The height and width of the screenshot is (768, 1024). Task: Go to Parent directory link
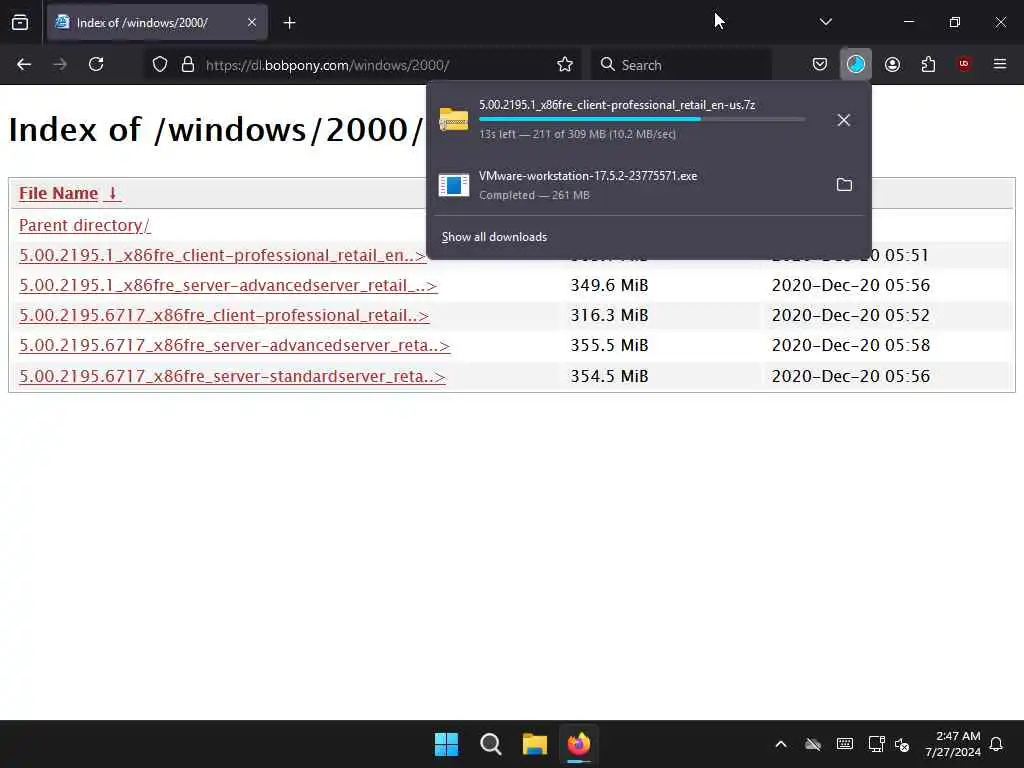(84, 225)
